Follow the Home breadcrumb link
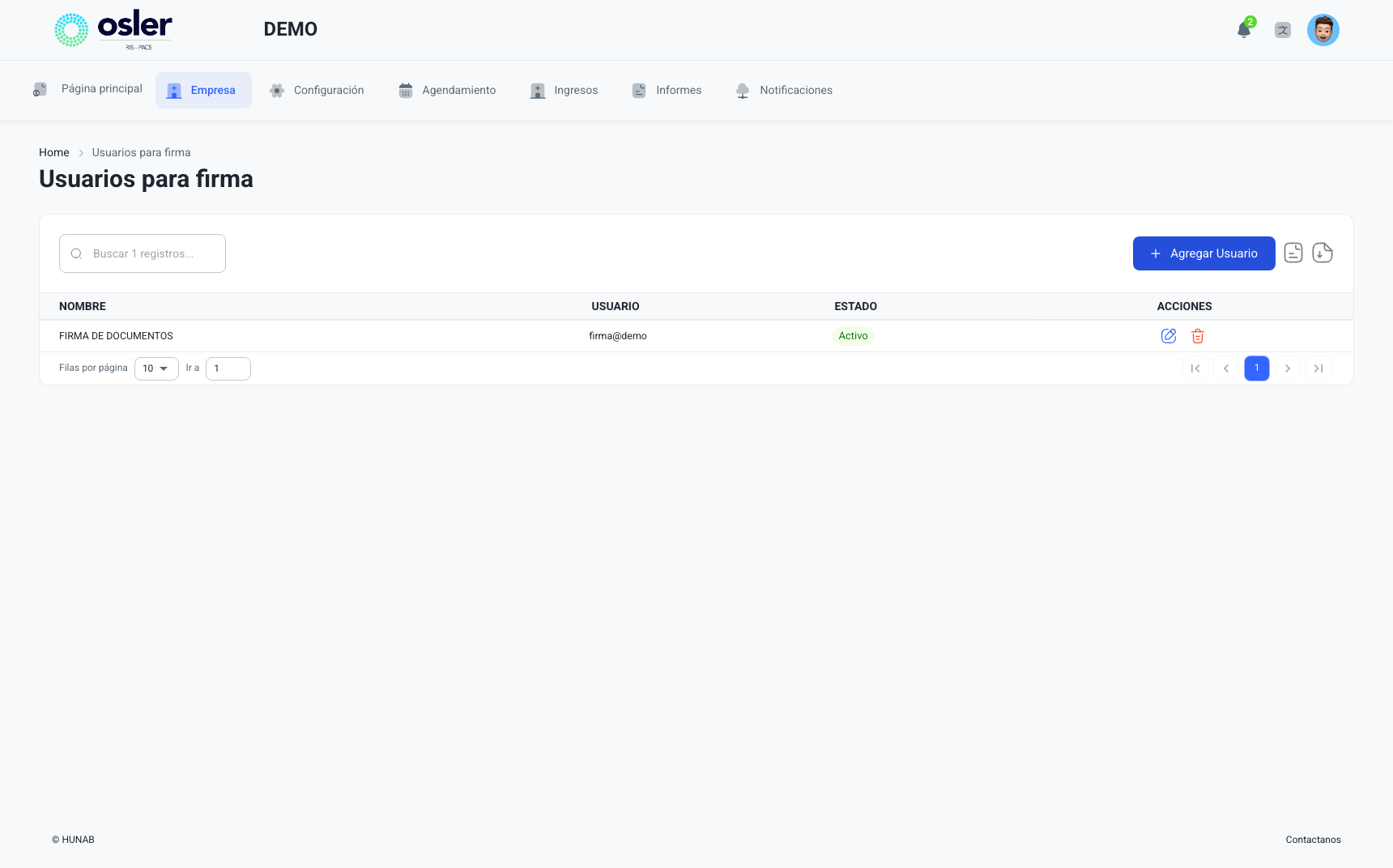Viewport: 1393px width, 868px height. pyautogui.click(x=54, y=152)
